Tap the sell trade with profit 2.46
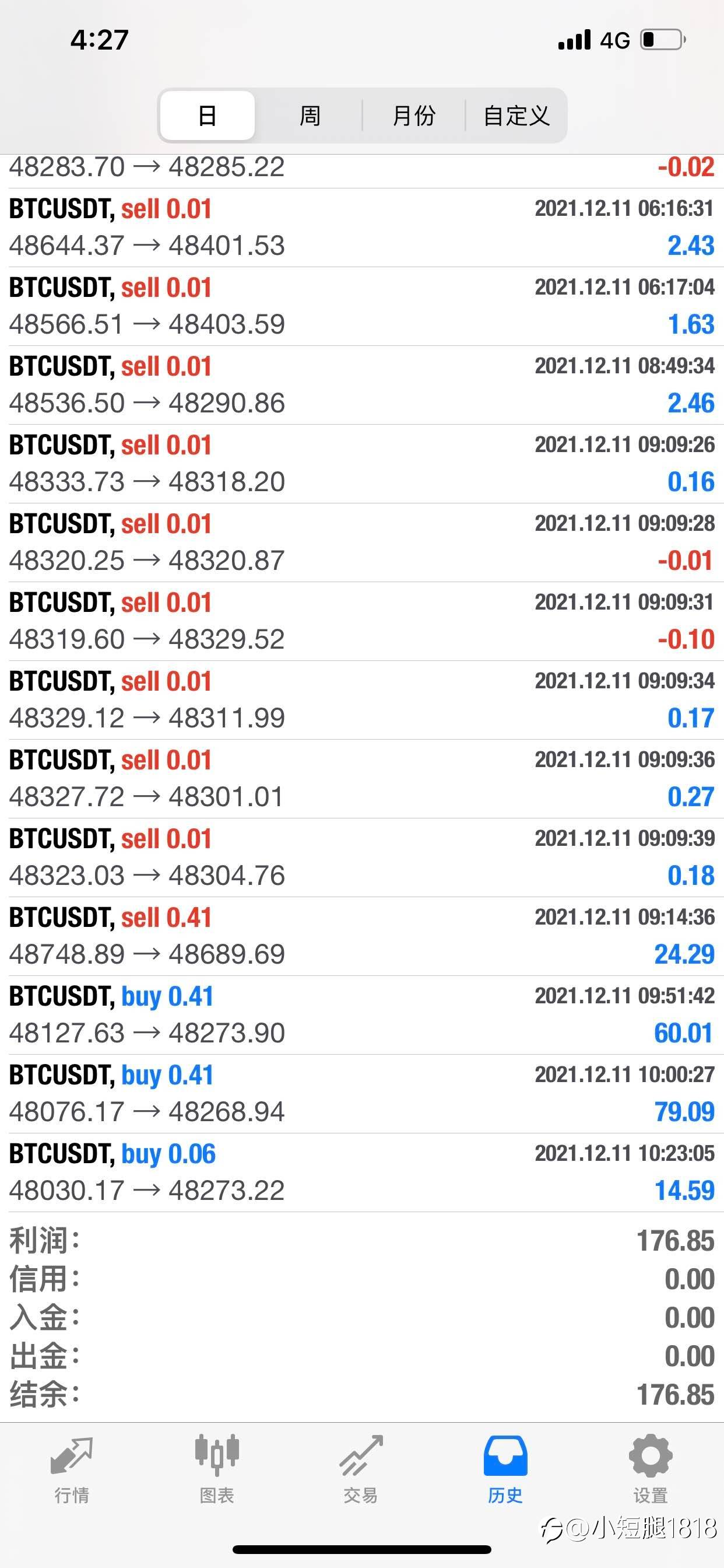This screenshot has height=1568, width=724. pos(362,386)
